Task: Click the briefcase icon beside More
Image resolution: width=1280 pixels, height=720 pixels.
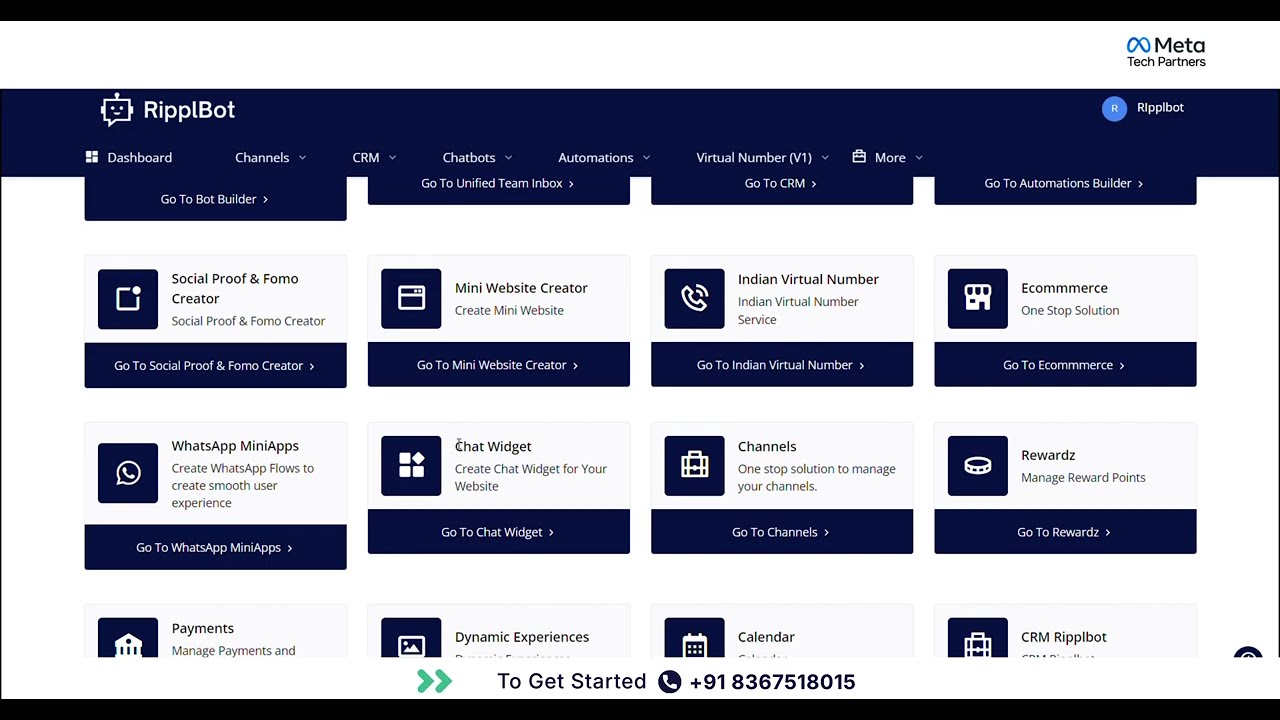Action: (859, 157)
